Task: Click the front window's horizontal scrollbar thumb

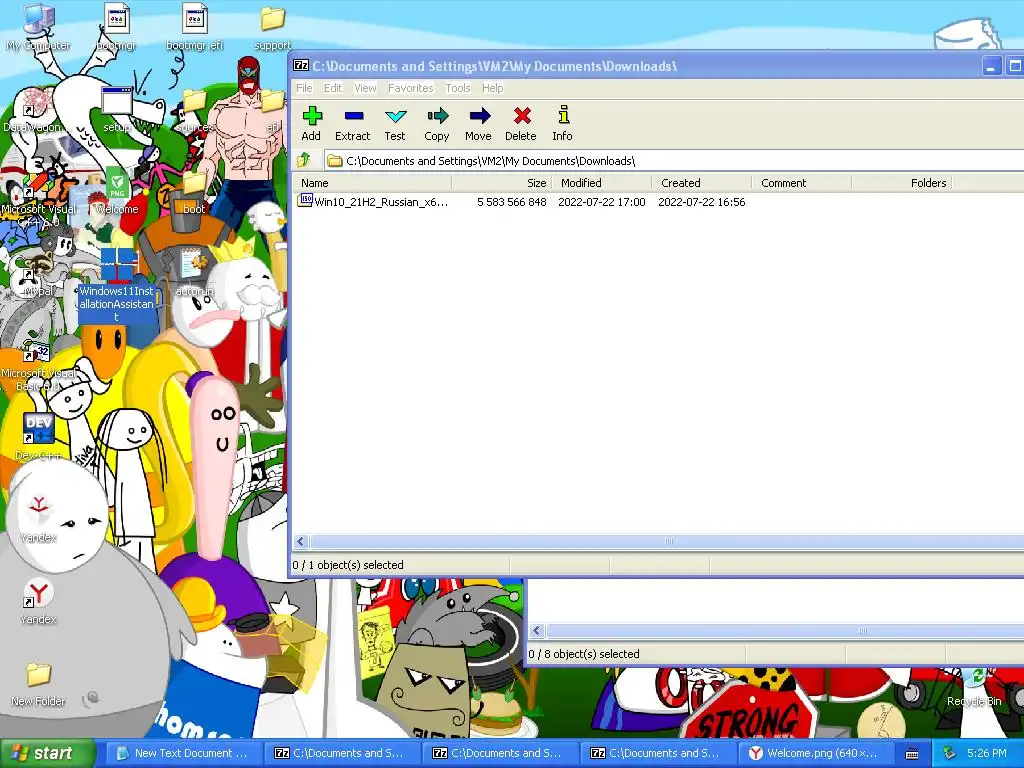Action: point(667,541)
